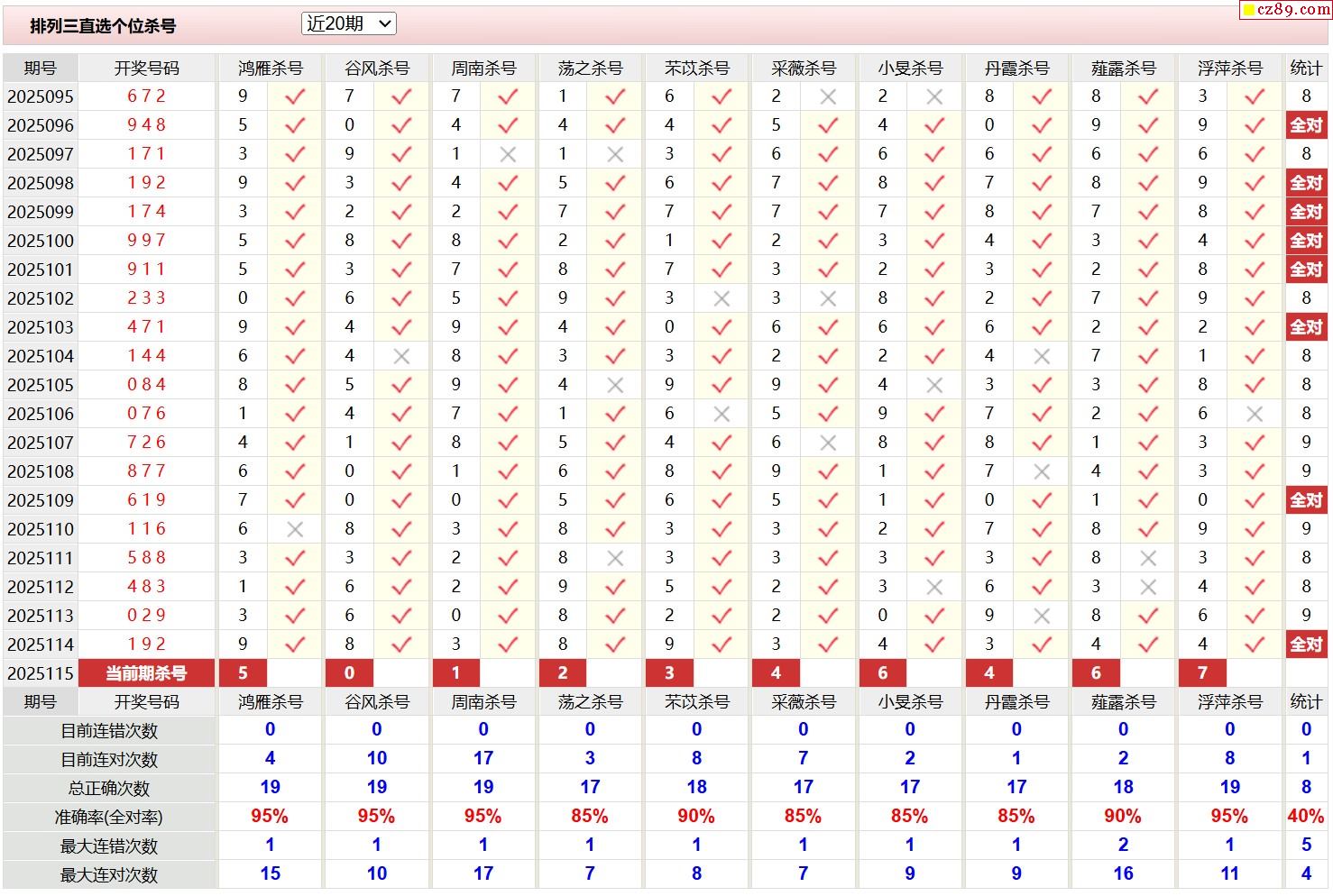Click the cross mark for 鸿雁杀号 in row 2025110
This screenshot has width=1333, height=896.
pos(295,529)
